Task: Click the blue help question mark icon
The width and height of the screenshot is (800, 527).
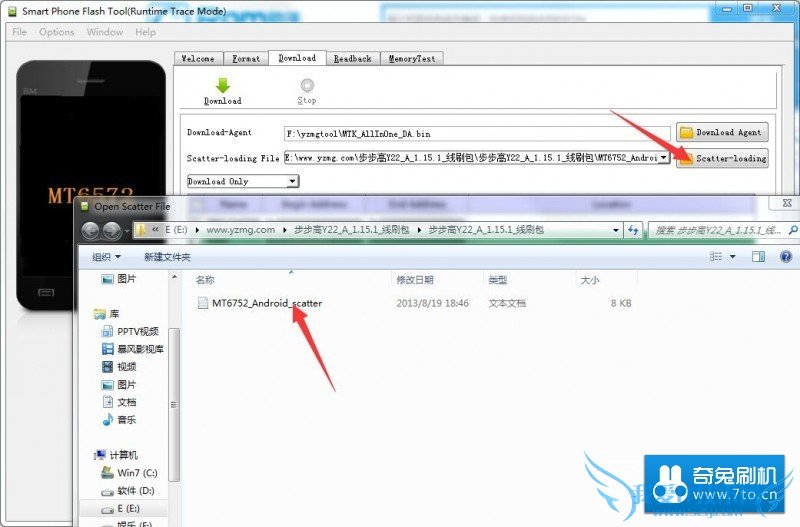Action: [786, 257]
